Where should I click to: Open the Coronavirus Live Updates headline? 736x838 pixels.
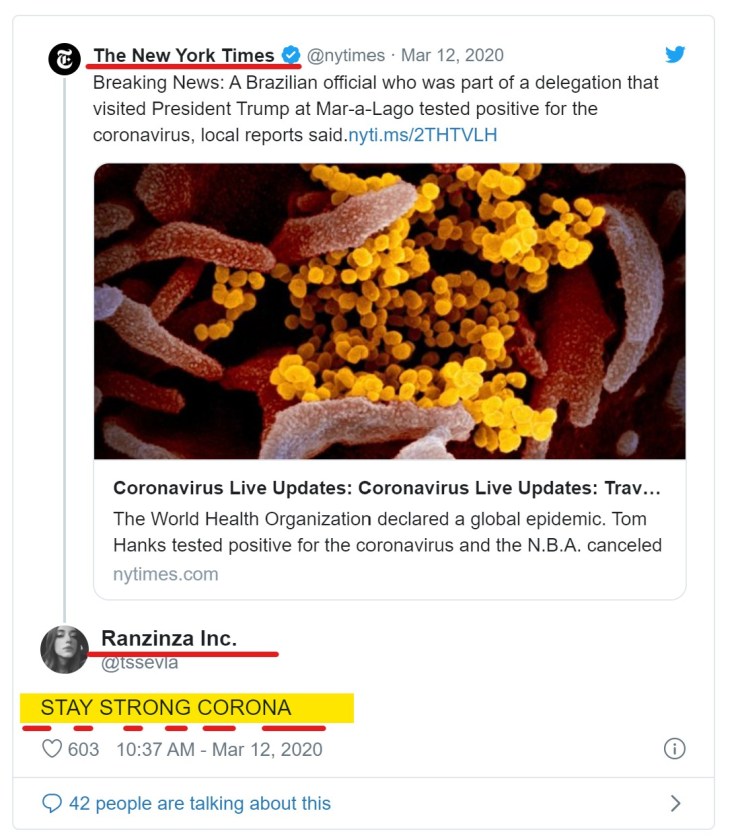click(x=387, y=489)
